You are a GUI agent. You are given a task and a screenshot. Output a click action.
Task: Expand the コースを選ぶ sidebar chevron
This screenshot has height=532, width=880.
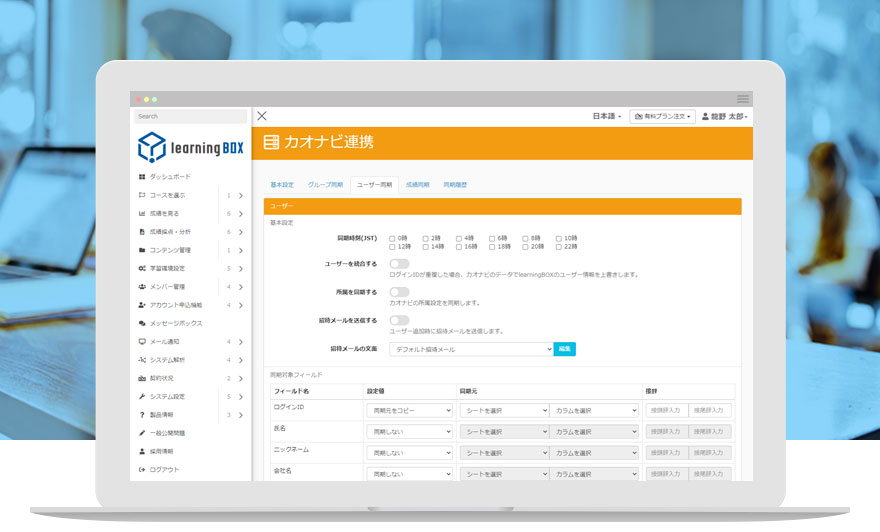point(241,195)
